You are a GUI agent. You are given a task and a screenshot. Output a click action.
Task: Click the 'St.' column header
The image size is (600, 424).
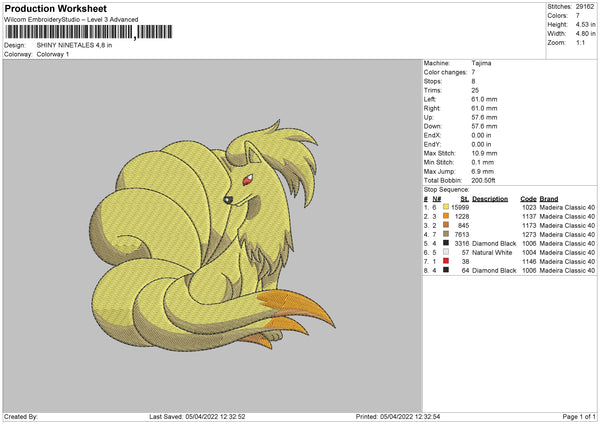point(465,199)
